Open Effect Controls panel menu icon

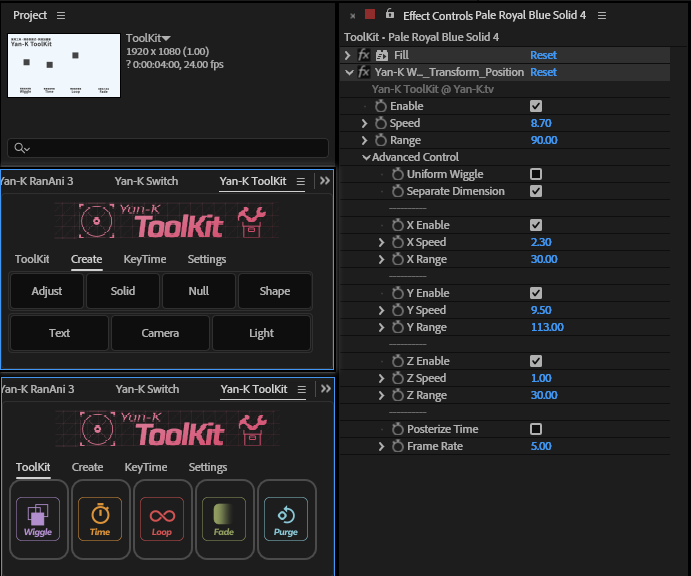[x=602, y=15]
